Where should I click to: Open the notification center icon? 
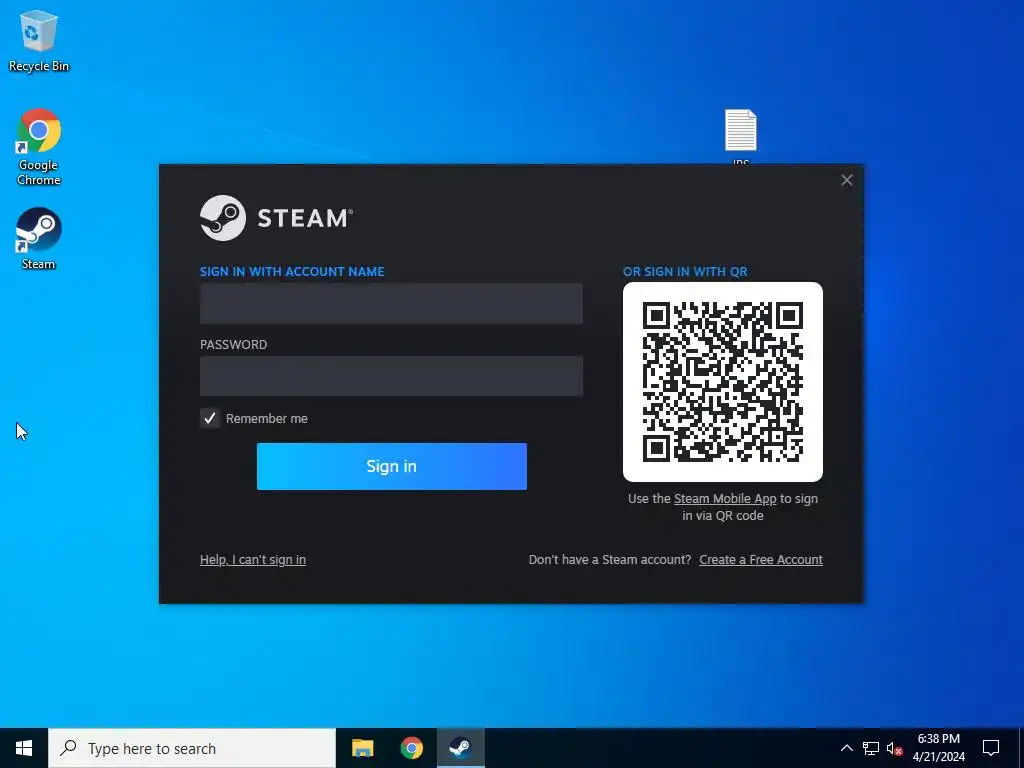(991, 748)
